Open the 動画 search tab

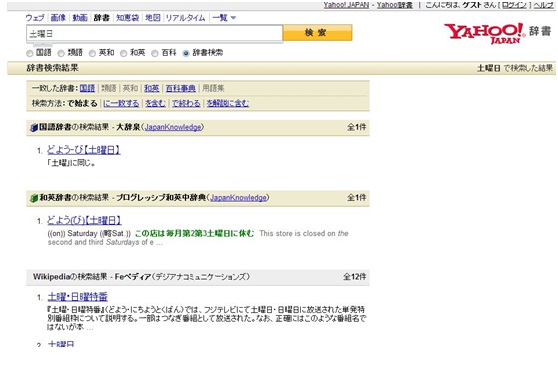80,17
